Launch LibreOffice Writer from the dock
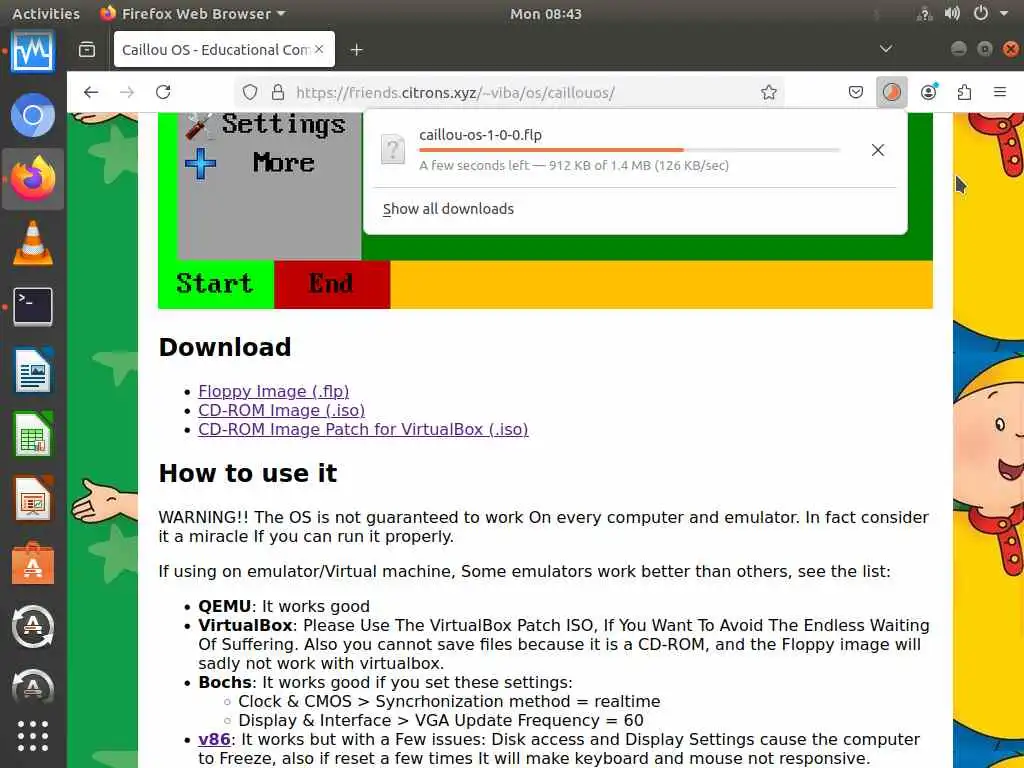Viewport: 1024px width, 768px height. point(33,370)
